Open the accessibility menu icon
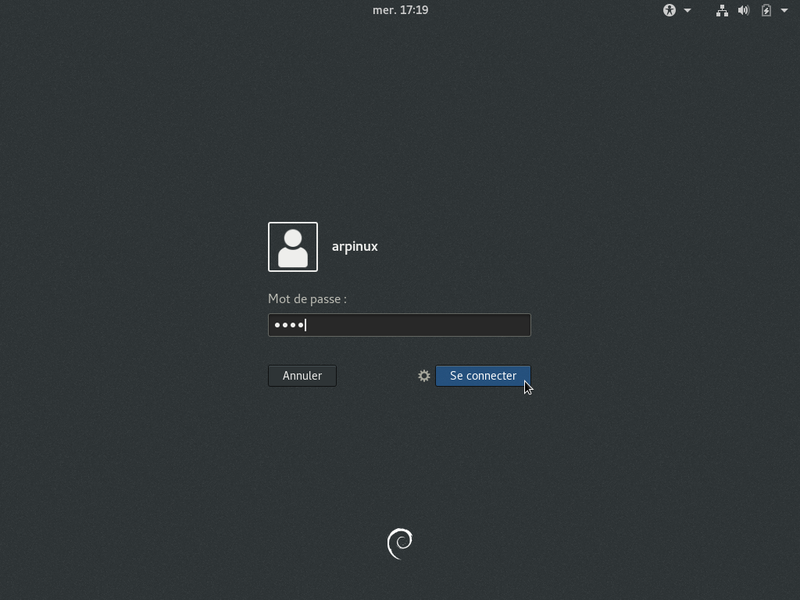This screenshot has width=800, height=600. point(669,10)
